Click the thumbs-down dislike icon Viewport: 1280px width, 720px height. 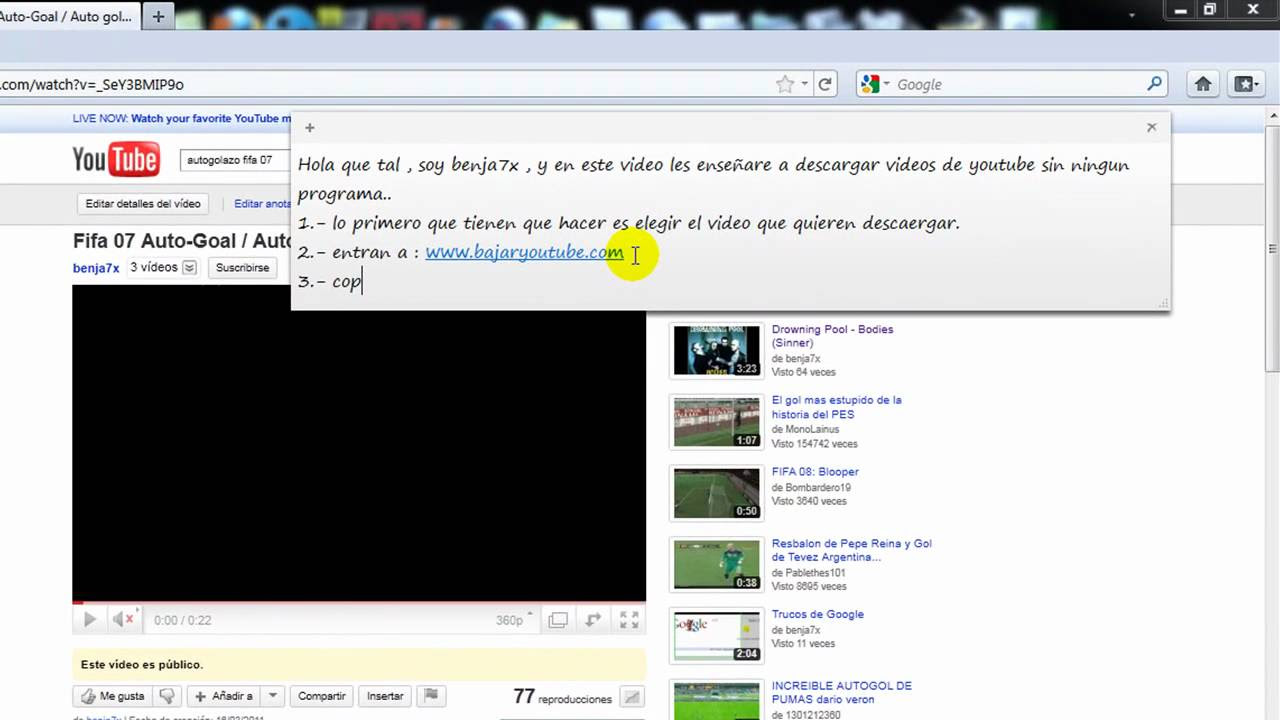pyautogui.click(x=168, y=696)
